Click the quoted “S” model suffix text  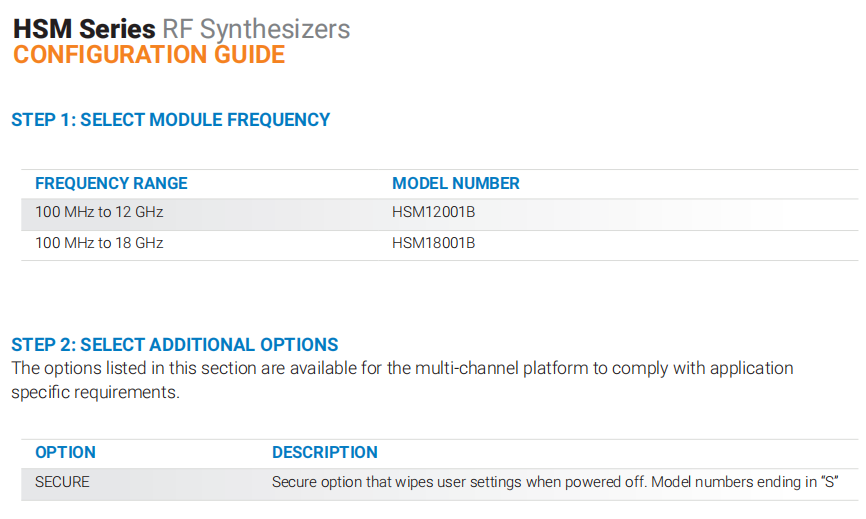(830, 482)
